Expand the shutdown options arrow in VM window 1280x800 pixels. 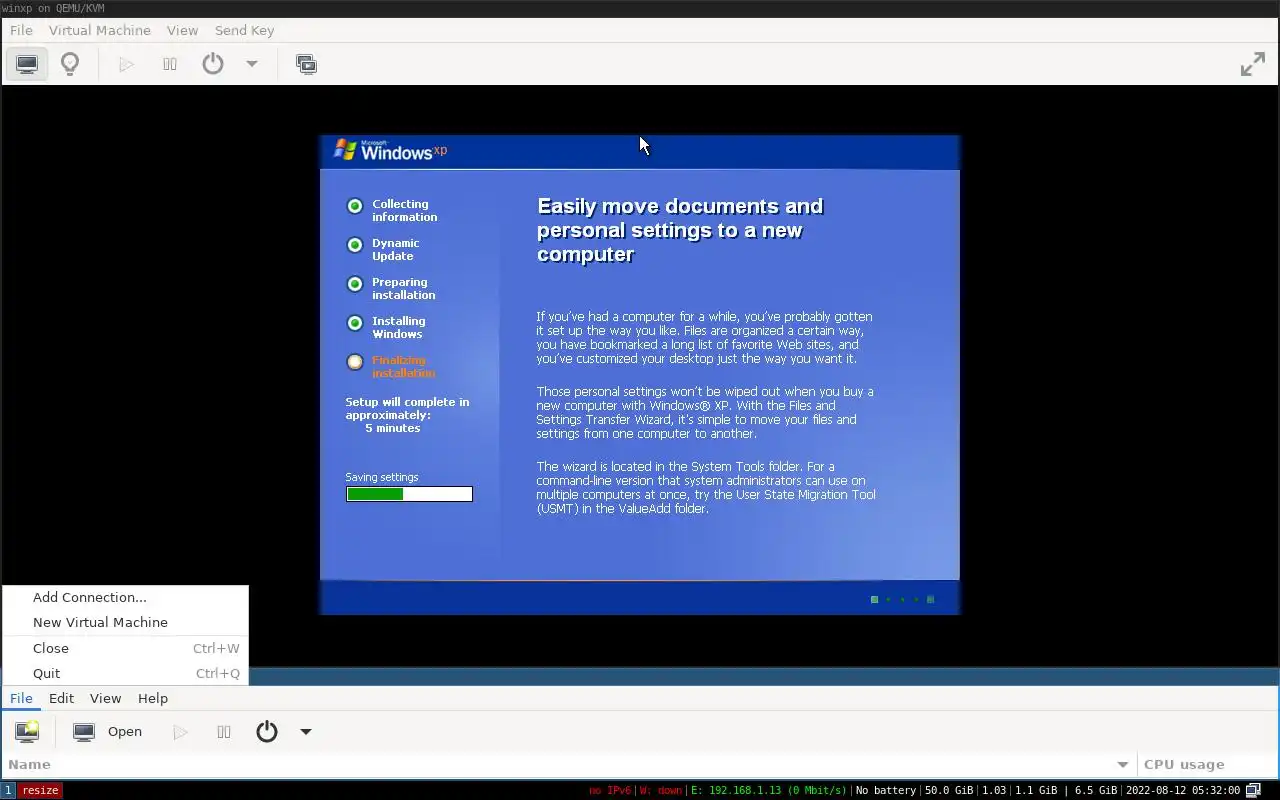click(x=252, y=64)
